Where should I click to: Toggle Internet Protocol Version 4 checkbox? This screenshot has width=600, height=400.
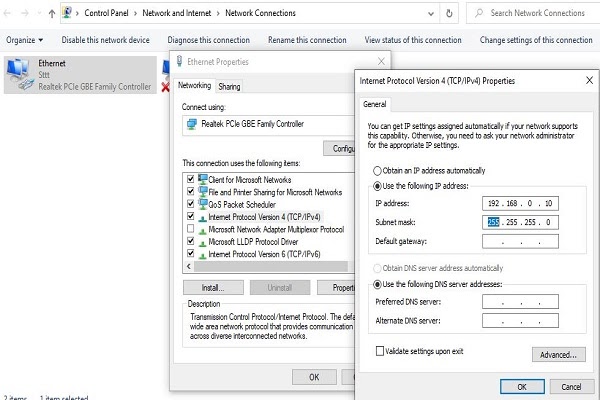(x=190, y=216)
